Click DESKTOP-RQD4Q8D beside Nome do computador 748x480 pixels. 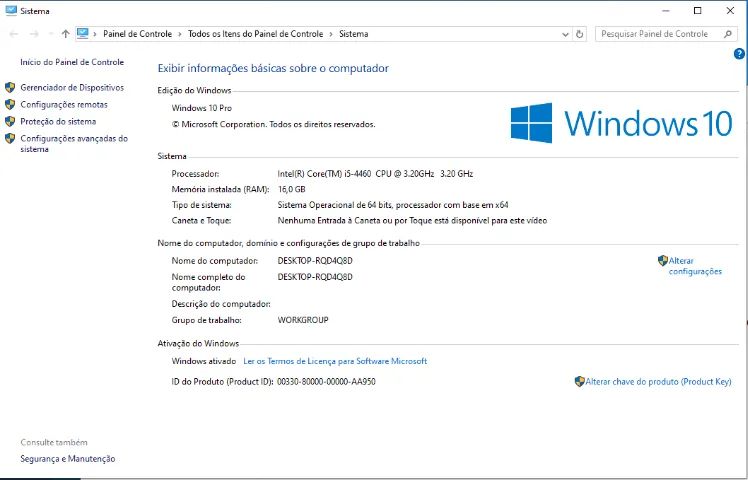click(x=315, y=261)
